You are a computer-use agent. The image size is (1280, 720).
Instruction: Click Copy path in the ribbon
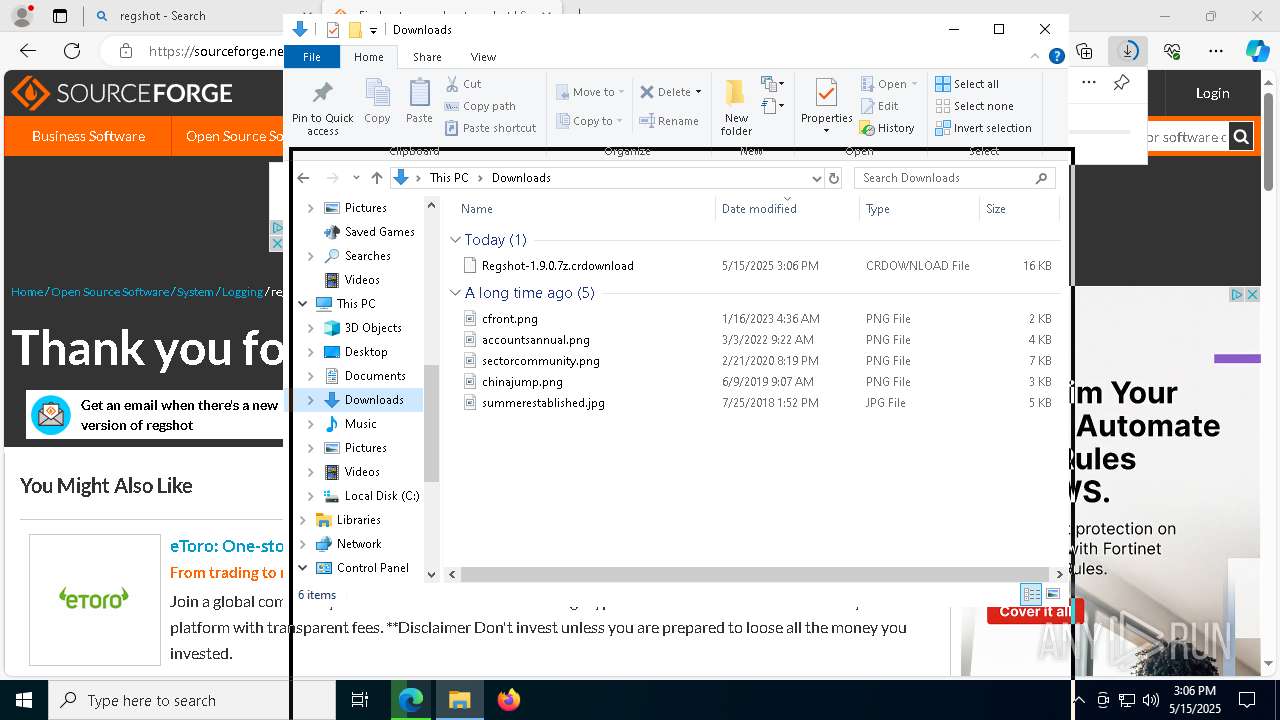click(480, 106)
